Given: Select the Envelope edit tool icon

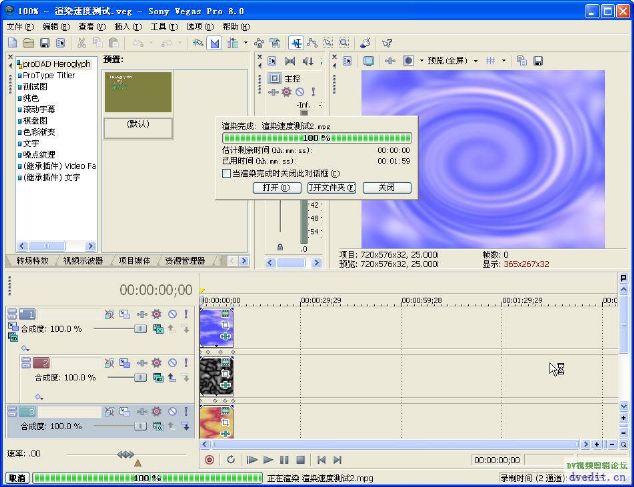Looking at the screenshot, I should coord(312,43).
